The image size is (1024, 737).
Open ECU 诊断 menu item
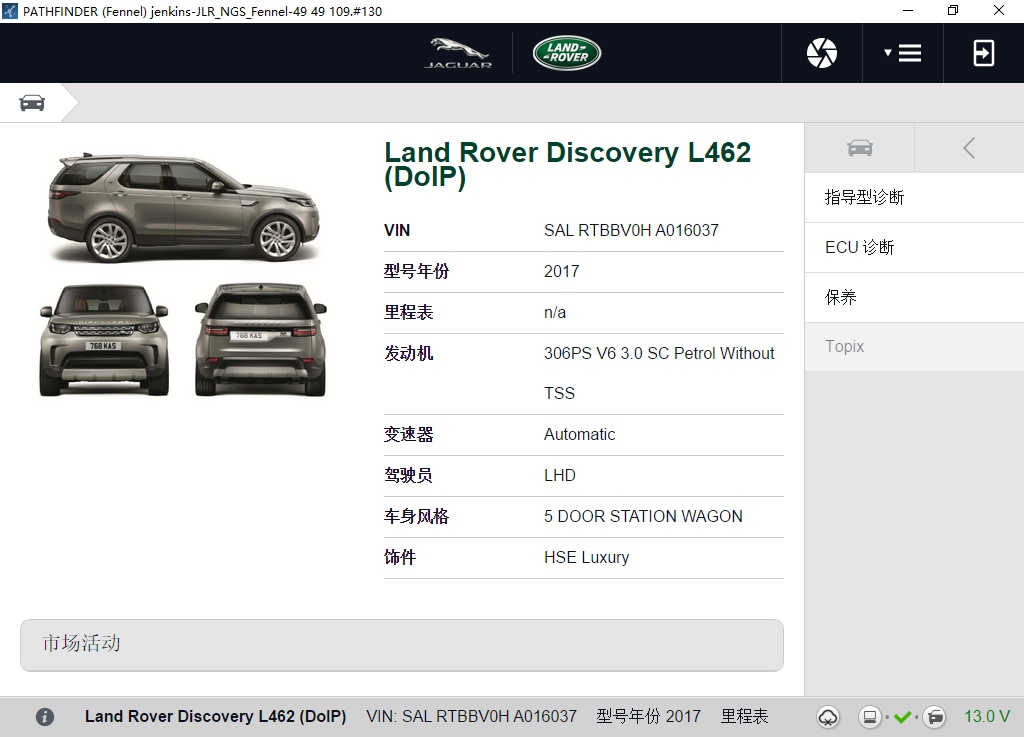point(914,247)
